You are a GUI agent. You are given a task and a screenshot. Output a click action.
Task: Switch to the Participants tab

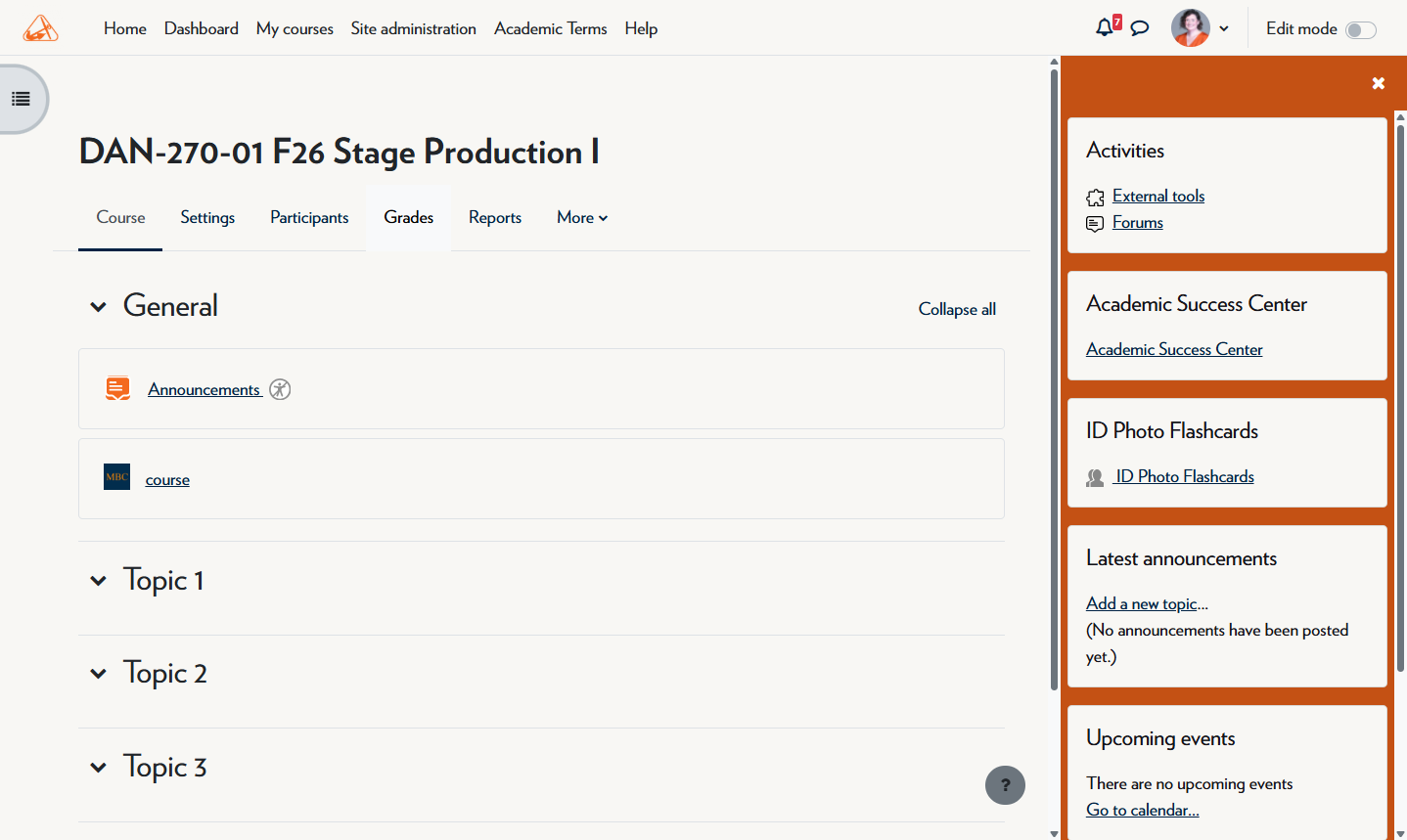(309, 217)
